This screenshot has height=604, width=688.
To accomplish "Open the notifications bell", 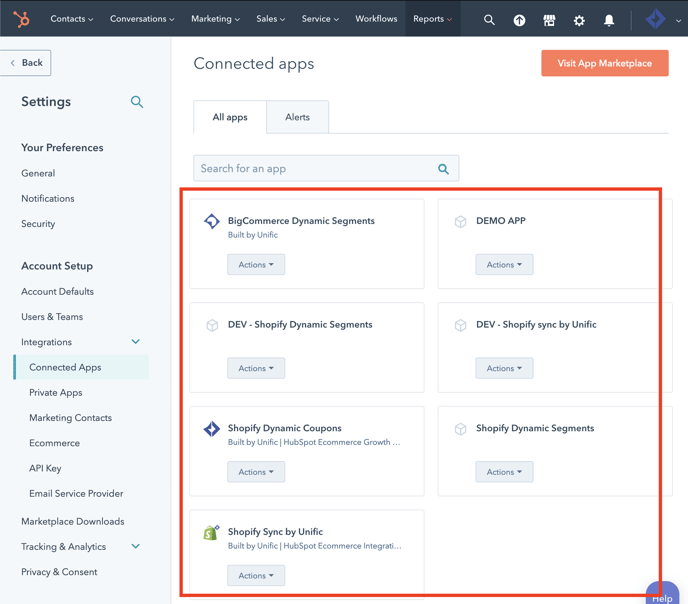I will 609,20.
